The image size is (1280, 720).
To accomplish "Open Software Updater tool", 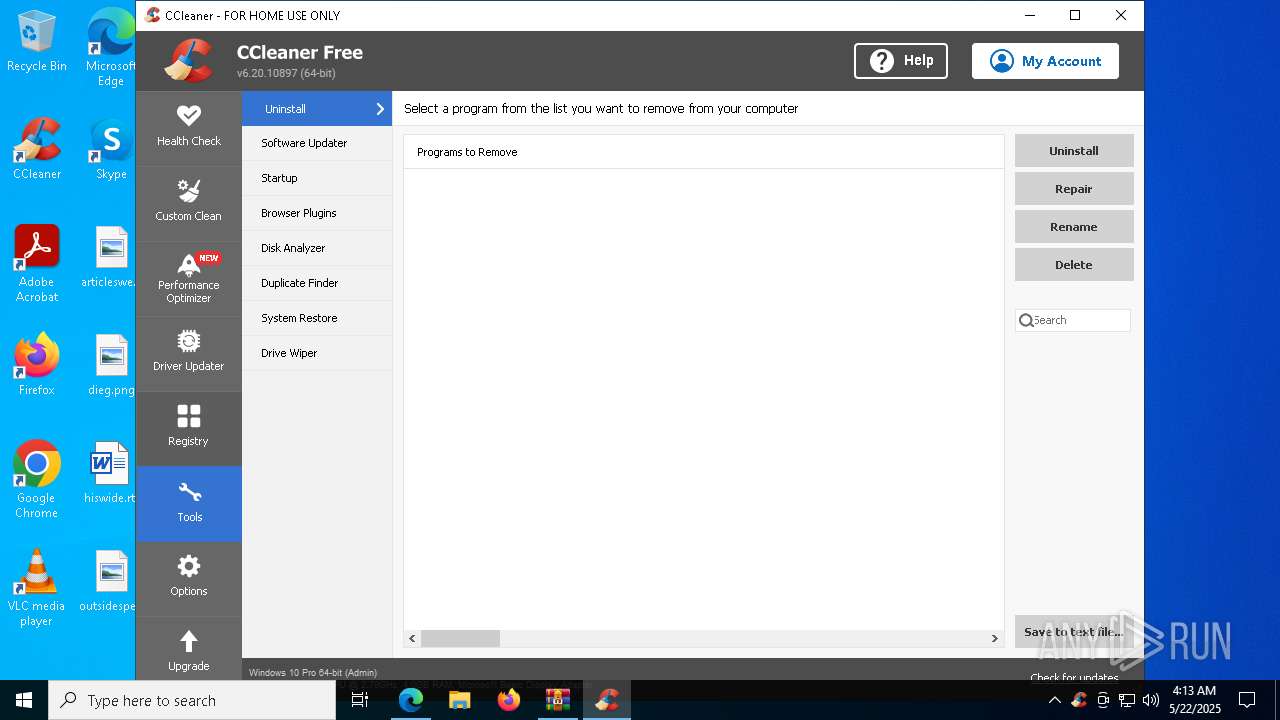I will click(x=317, y=143).
